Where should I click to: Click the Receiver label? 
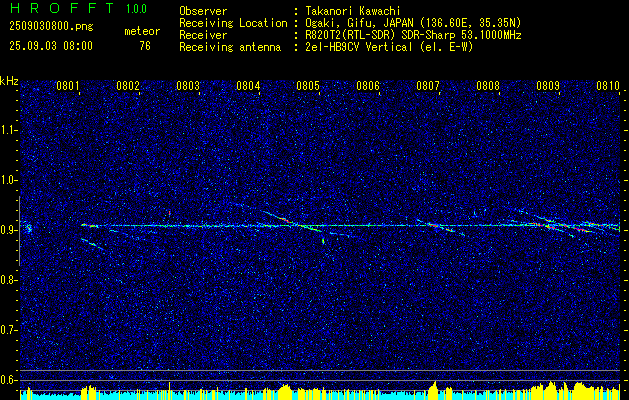(x=203, y=35)
